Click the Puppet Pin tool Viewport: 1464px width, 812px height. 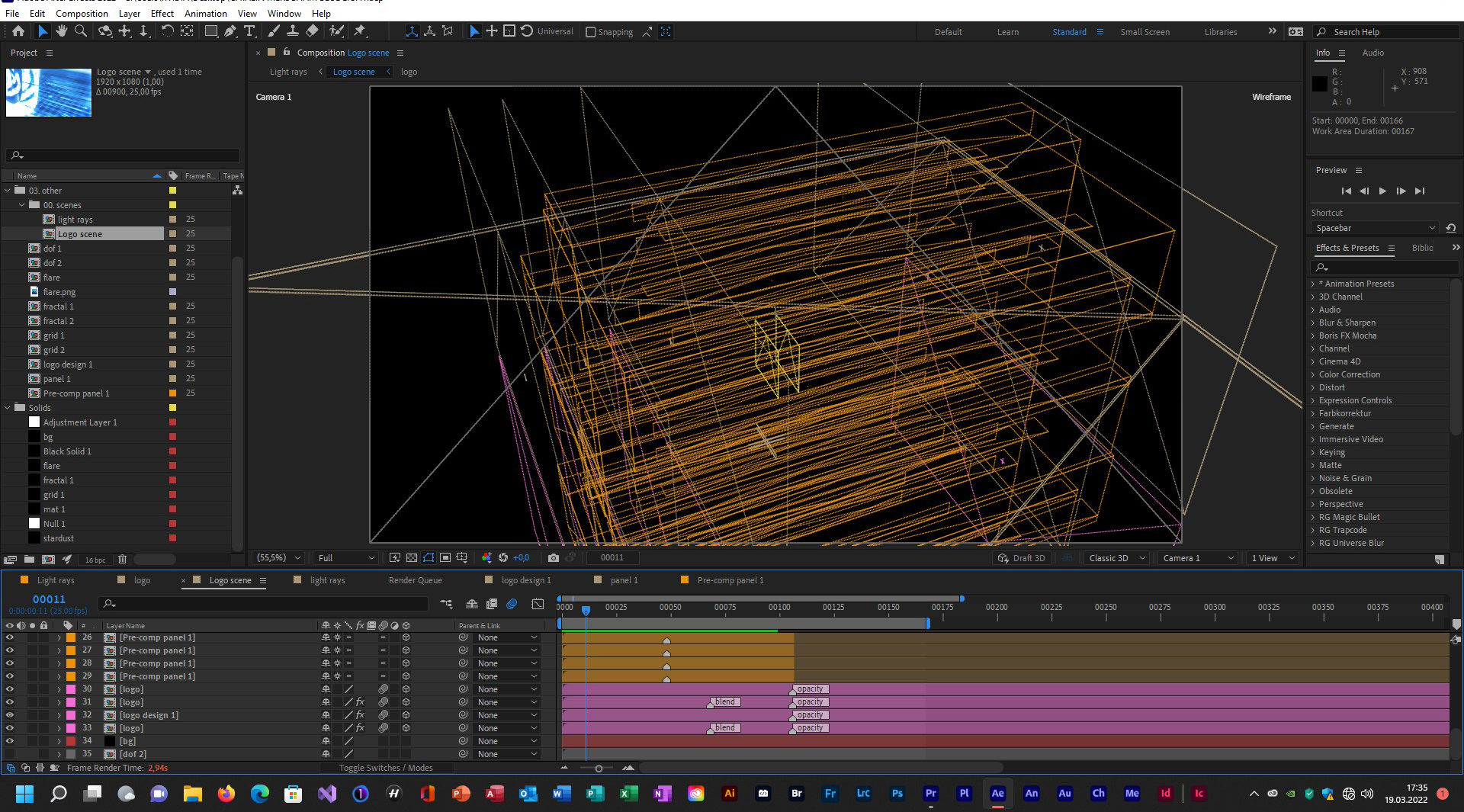coord(360,31)
